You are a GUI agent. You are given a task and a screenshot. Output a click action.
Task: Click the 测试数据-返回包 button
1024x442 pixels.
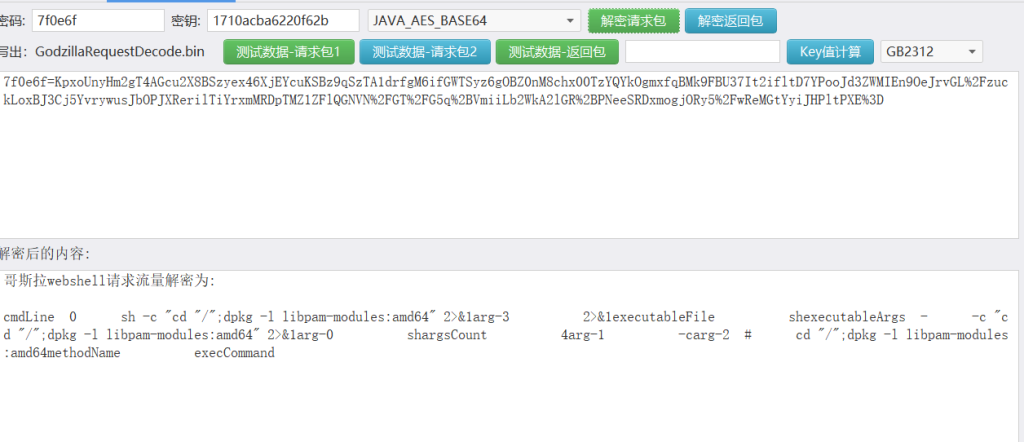557,52
